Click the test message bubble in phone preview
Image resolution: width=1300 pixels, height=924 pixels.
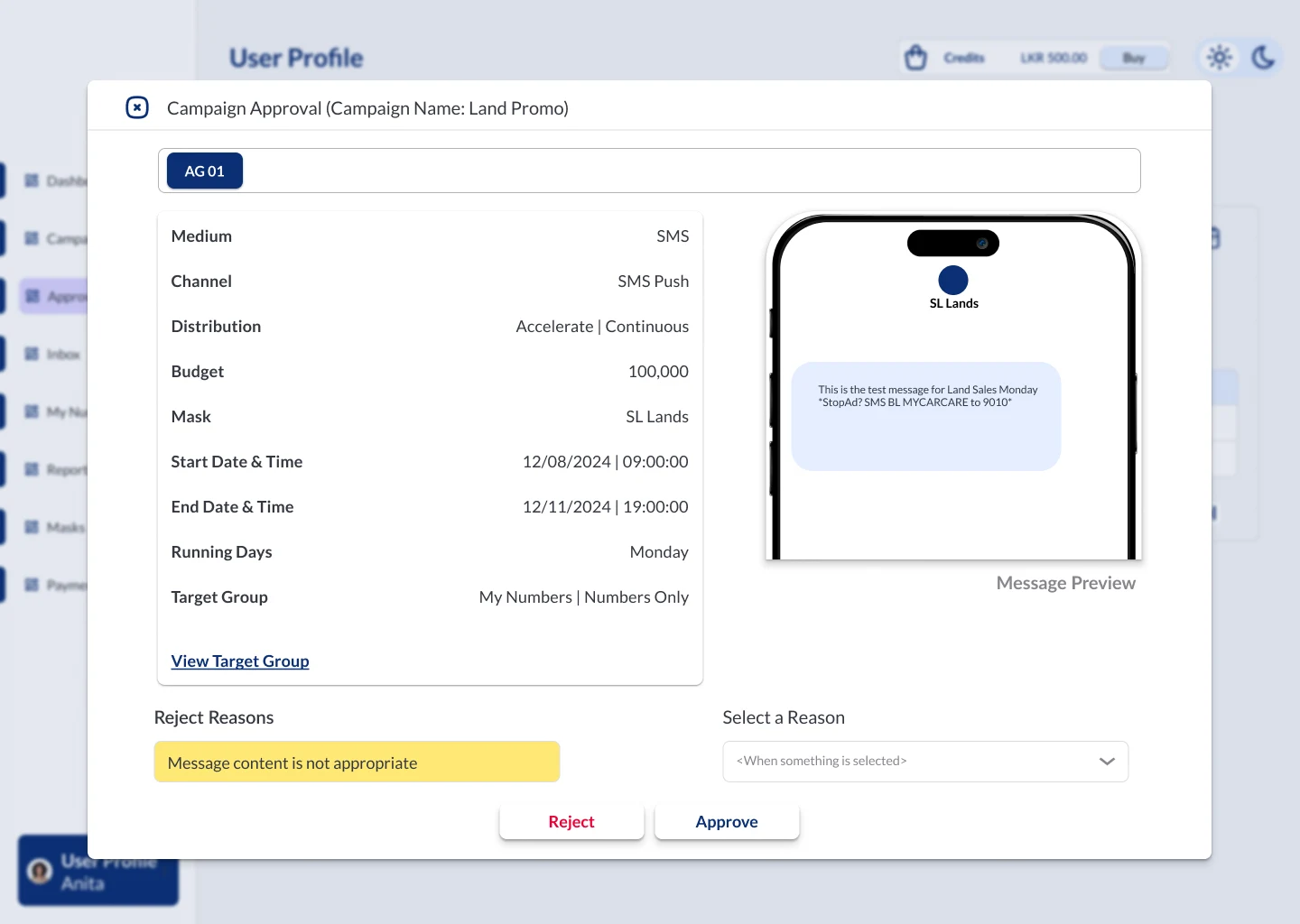[926, 416]
